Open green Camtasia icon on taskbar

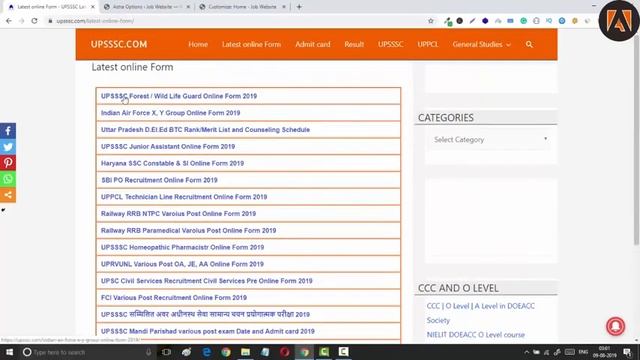pos(324,352)
